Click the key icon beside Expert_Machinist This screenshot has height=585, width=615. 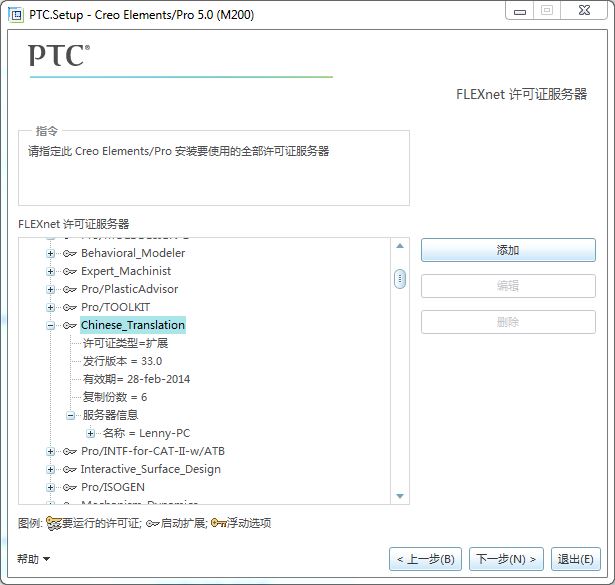(69, 271)
